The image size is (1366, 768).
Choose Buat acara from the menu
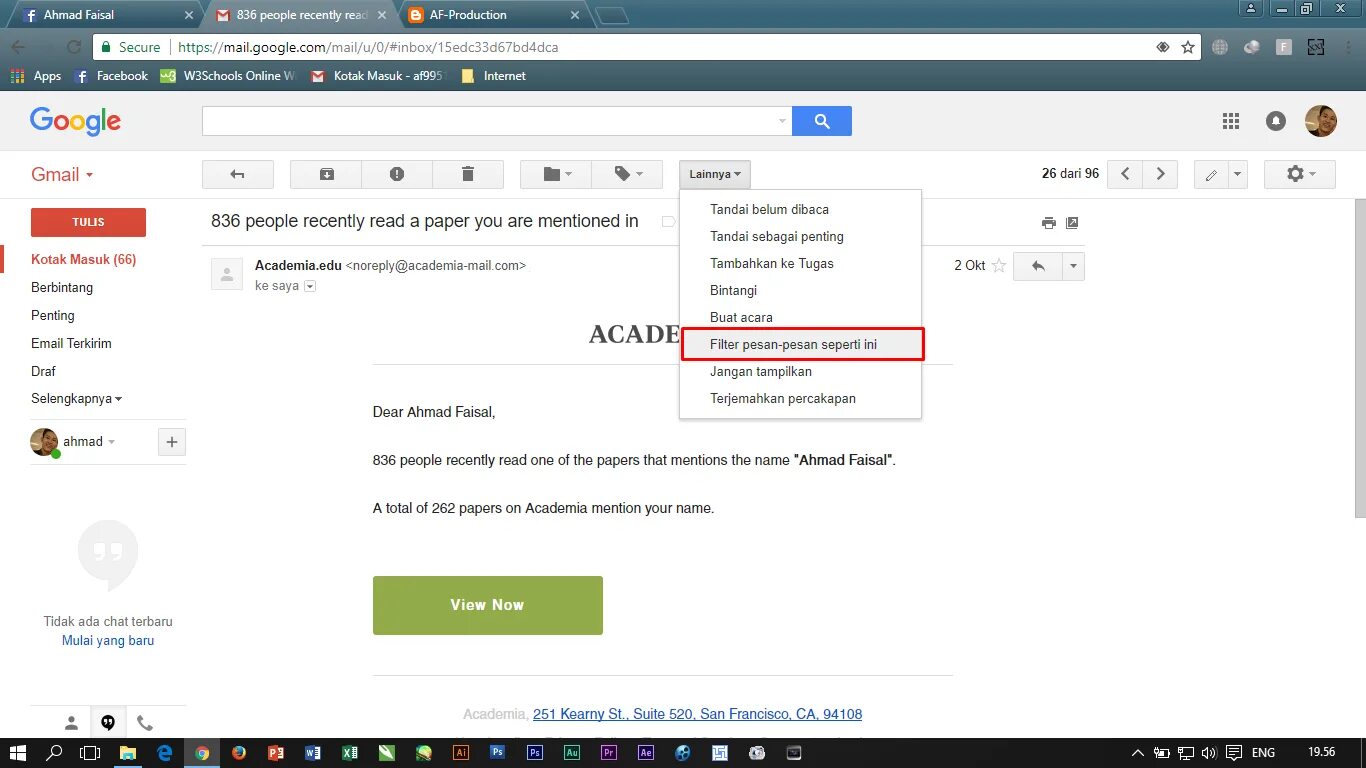800,317
